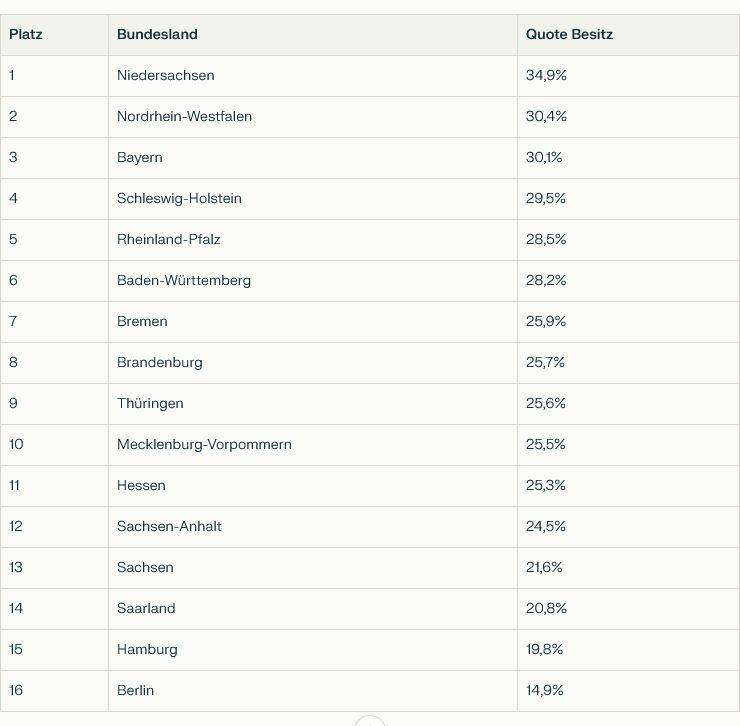Image resolution: width=740 pixels, height=726 pixels.
Task: Click the 34,9% value for Niedersachsen
Action: click(x=546, y=76)
